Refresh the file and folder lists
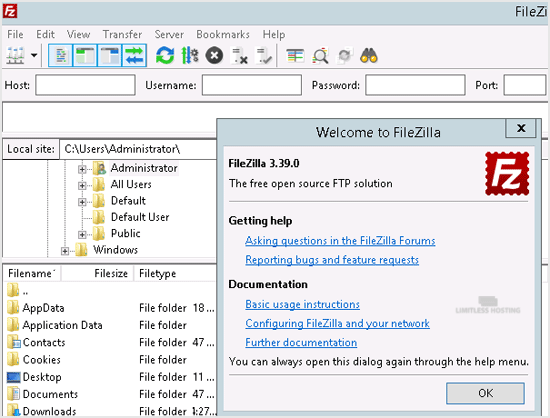The width and height of the screenshot is (550, 418). pos(165,55)
